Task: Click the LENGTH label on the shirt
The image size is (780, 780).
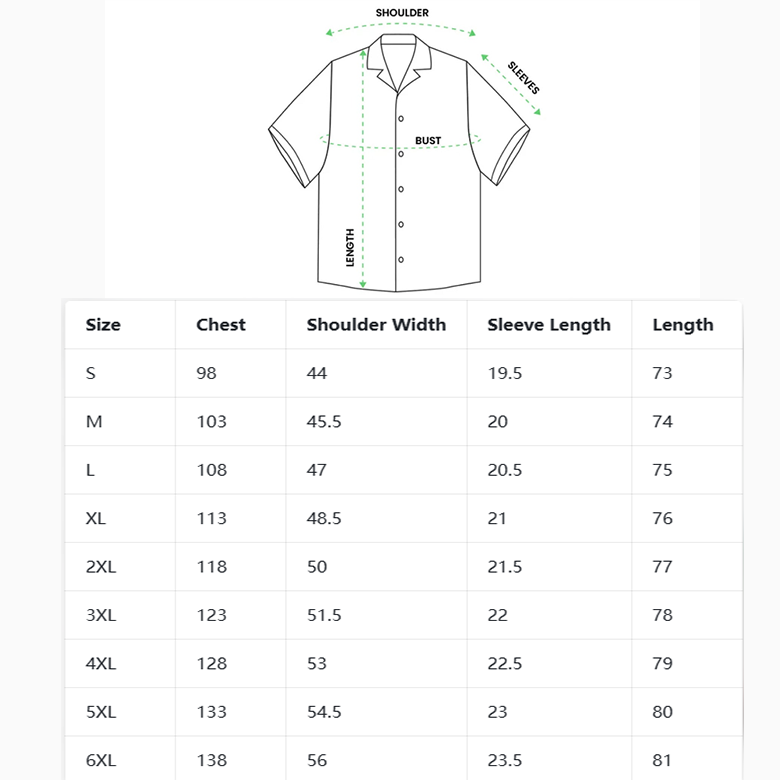Action: coord(350,248)
